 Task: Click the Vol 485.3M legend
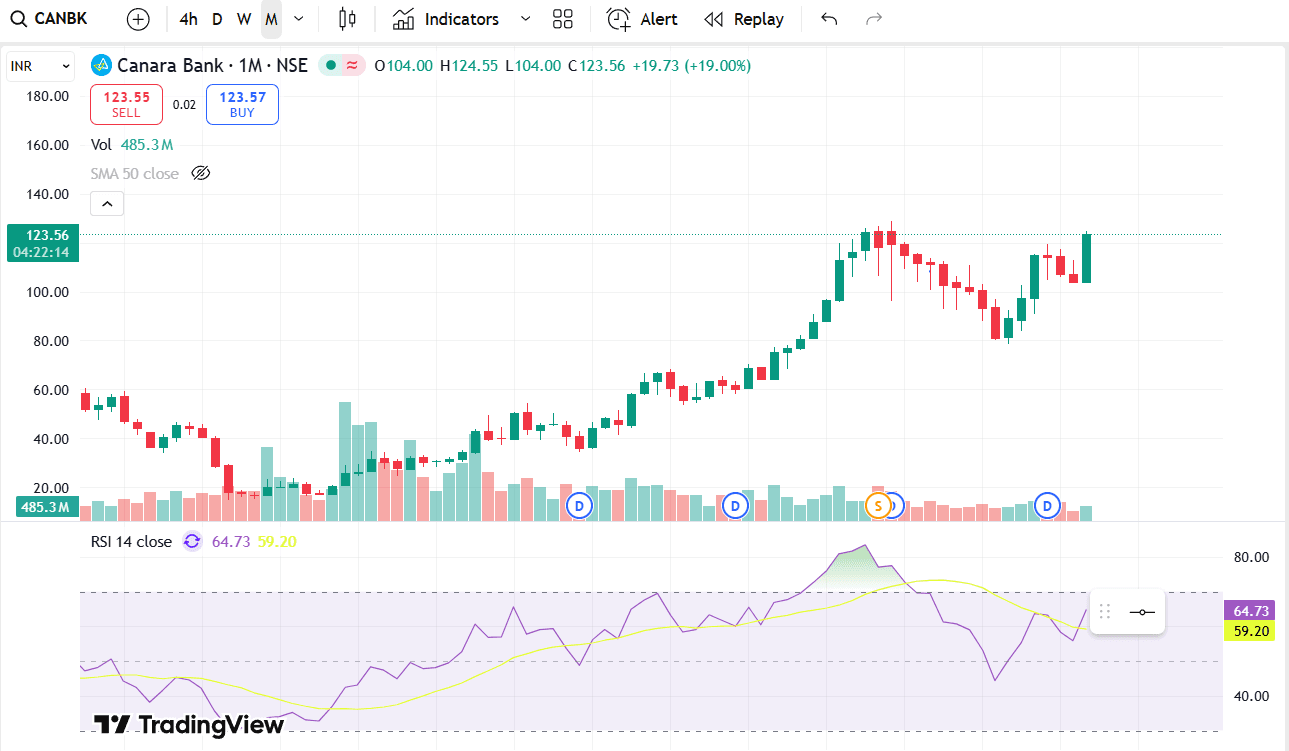[x=132, y=144]
